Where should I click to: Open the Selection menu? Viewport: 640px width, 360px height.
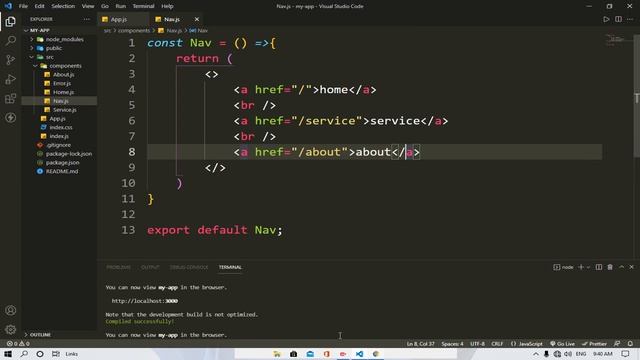(63, 6)
